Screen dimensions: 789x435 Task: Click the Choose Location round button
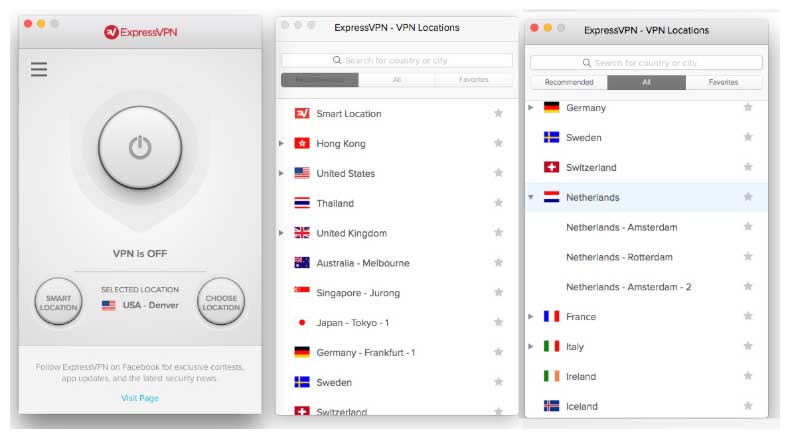221,302
